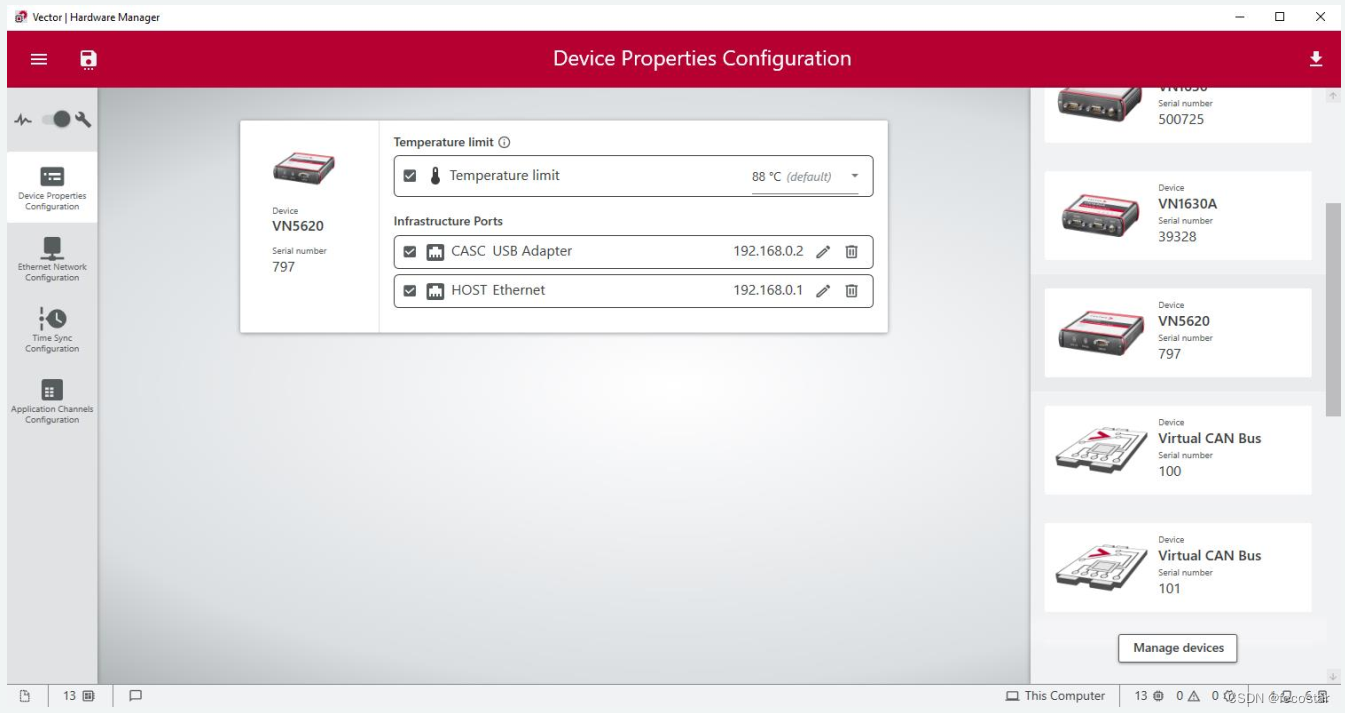The width and height of the screenshot is (1345, 713).
Task: Click the Manage devices button
Action: (x=1177, y=648)
